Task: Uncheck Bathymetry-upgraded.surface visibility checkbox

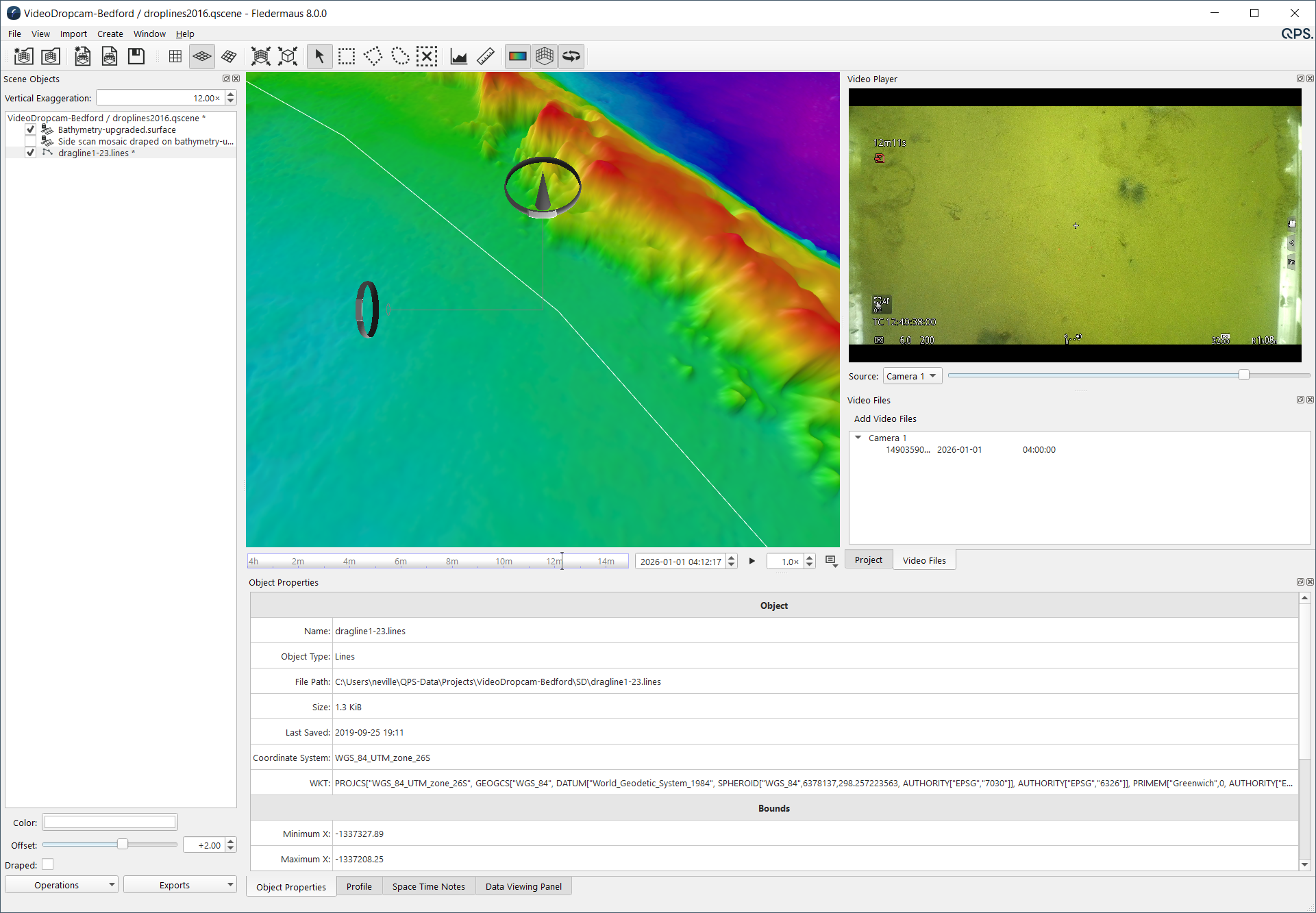Action: (30, 129)
